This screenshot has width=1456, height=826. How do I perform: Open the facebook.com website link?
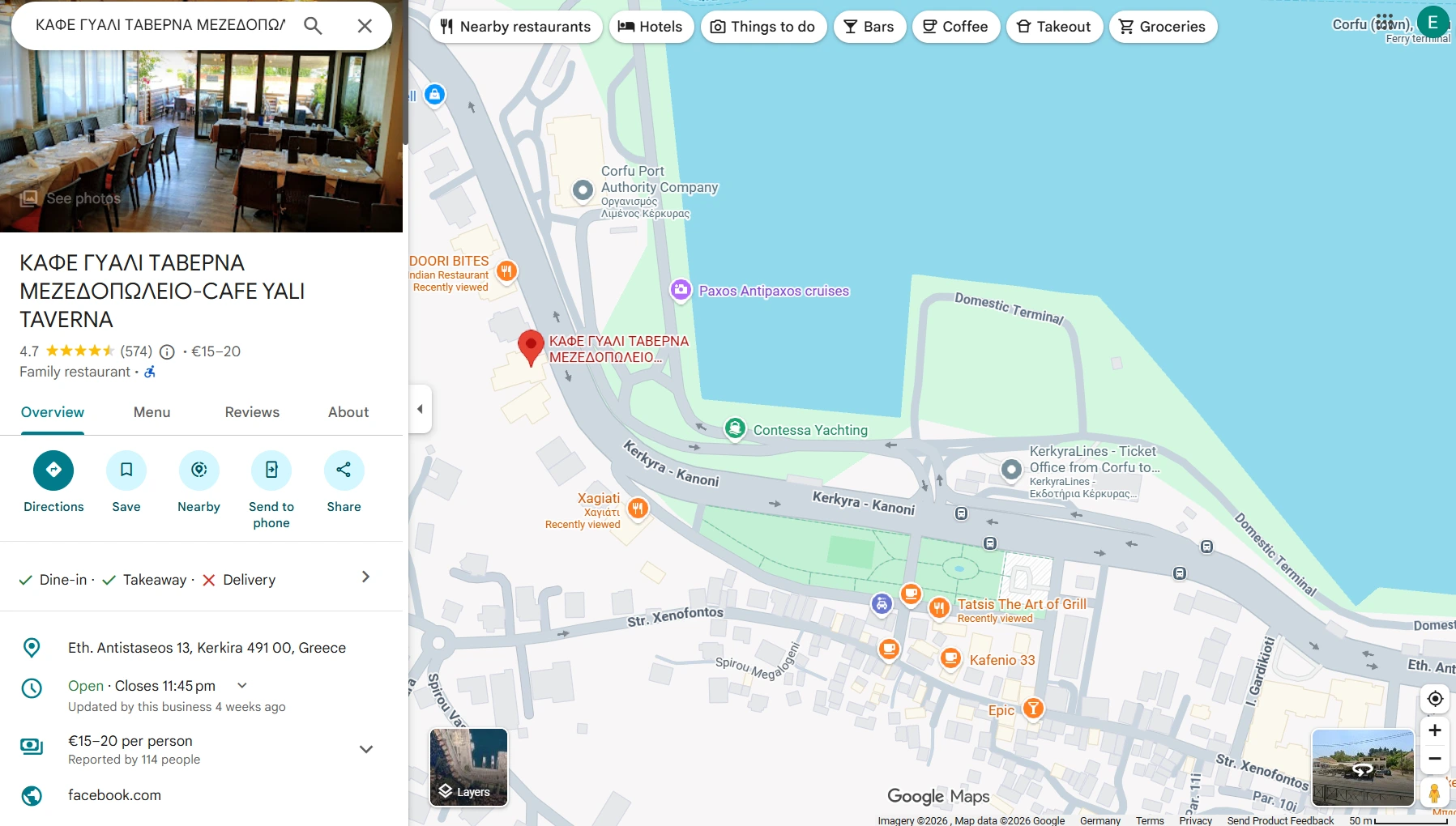114,795
